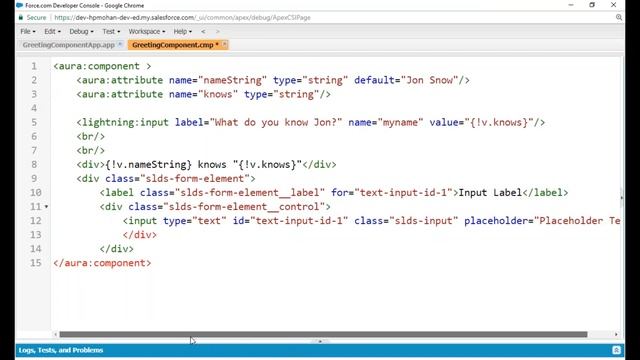Go forward with the > navigation arrow

pyautogui.click(x=217, y=31)
